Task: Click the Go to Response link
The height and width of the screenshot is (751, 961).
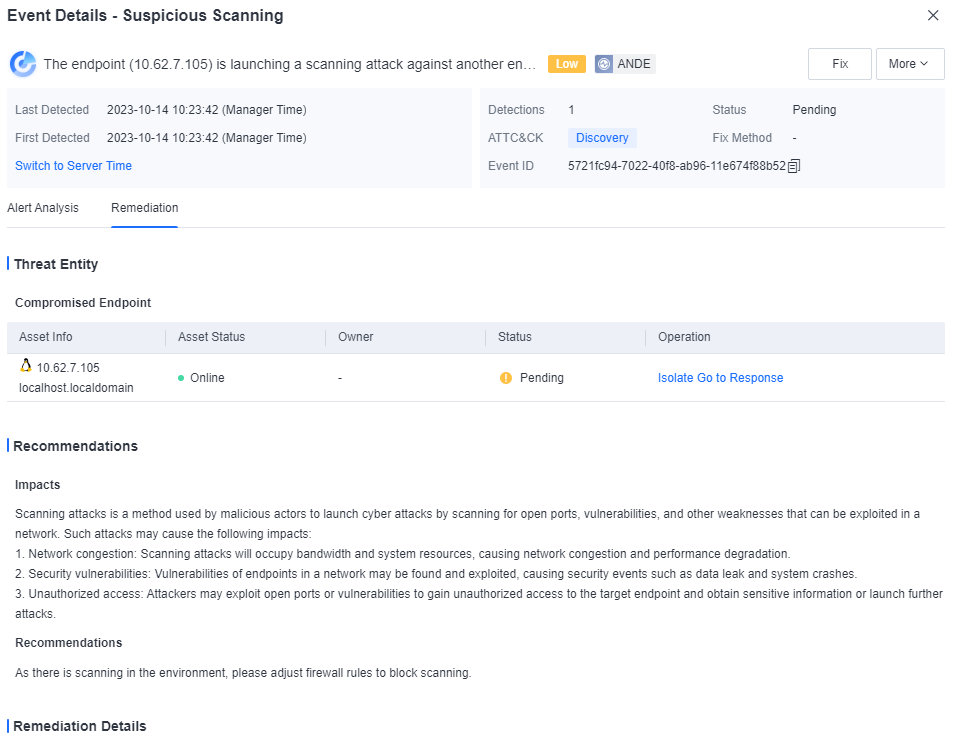Action: pos(739,378)
